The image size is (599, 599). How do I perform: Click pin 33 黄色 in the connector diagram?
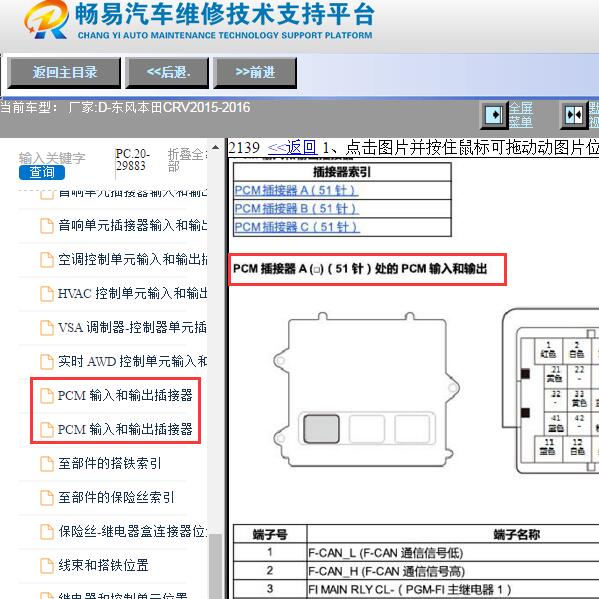point(579,399)
